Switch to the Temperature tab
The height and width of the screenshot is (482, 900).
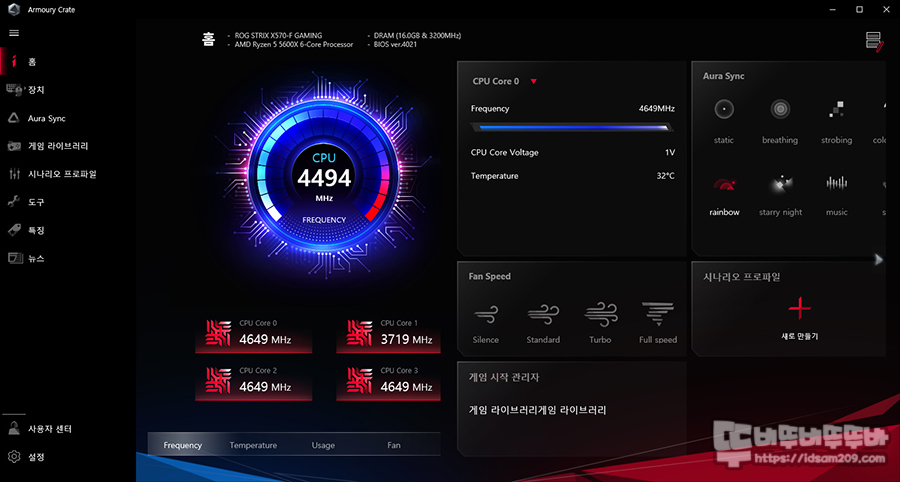pos(253,445)
